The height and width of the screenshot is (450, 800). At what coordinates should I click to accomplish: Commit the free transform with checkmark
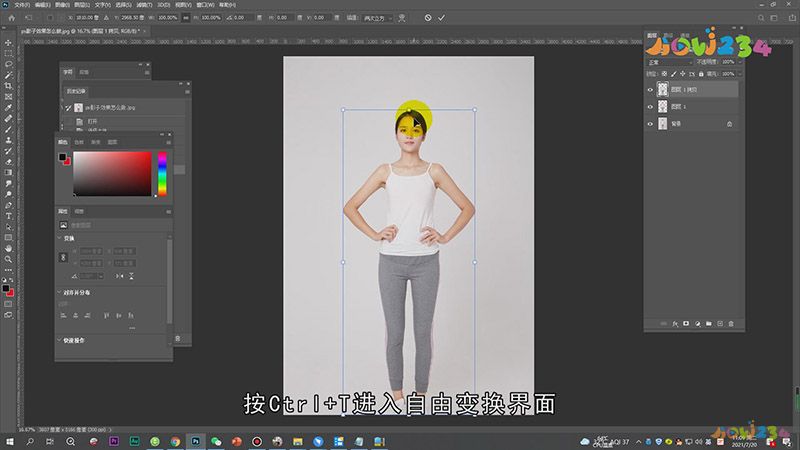[441, 18]
